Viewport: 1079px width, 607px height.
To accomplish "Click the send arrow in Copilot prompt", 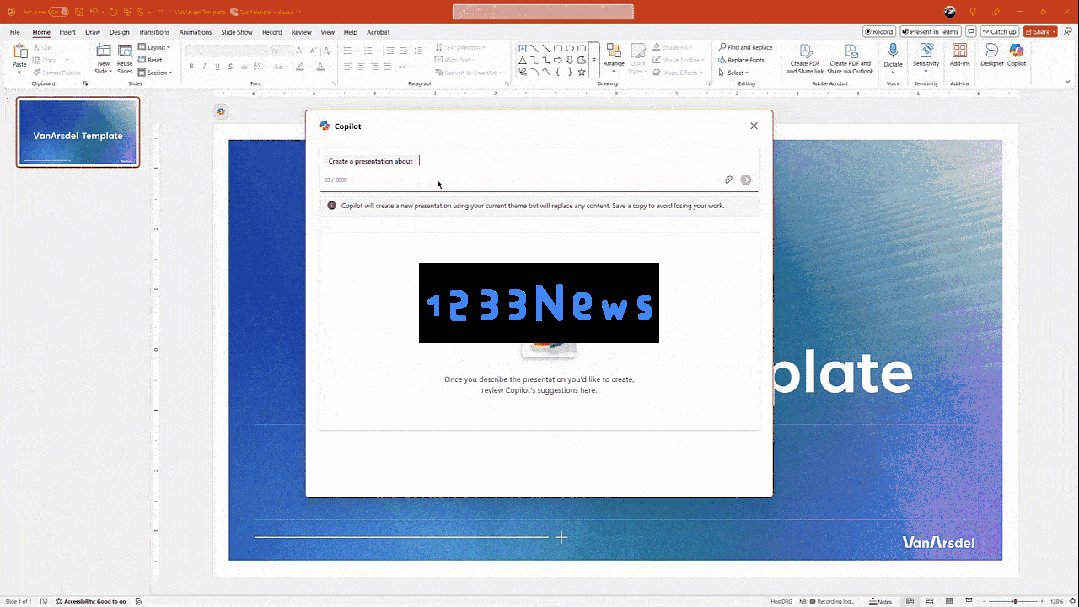I will pos(745,180).
